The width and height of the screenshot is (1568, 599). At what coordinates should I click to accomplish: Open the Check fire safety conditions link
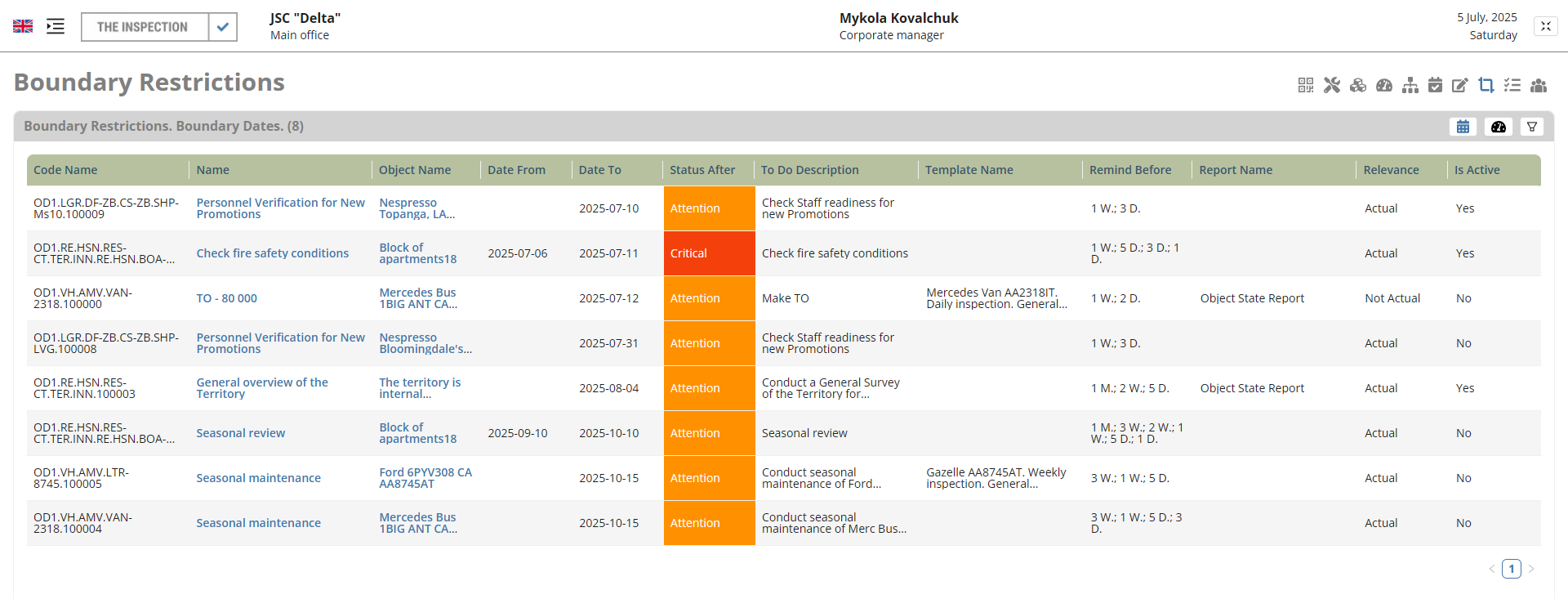272,253
